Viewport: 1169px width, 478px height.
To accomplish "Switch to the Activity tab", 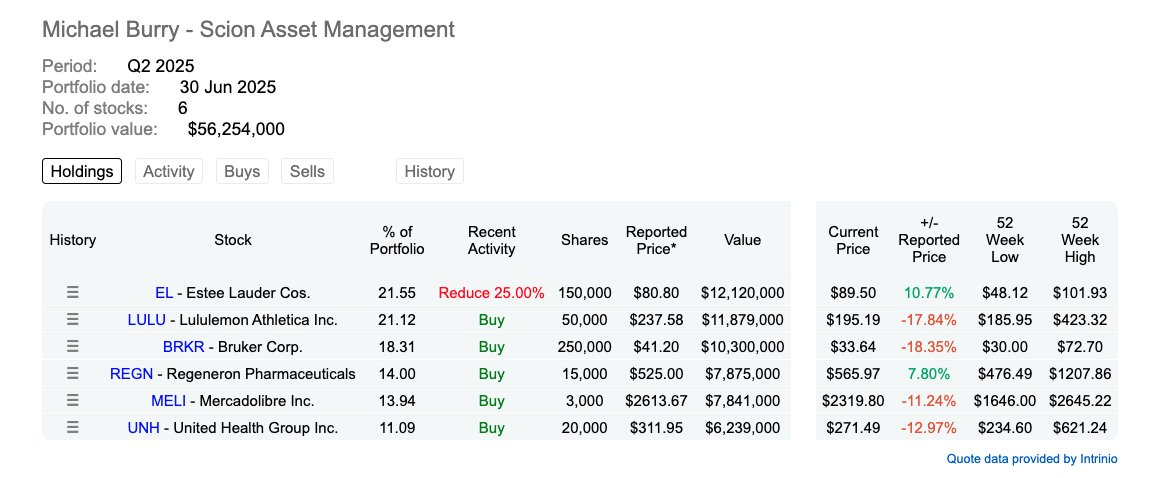I will [168, 172].
